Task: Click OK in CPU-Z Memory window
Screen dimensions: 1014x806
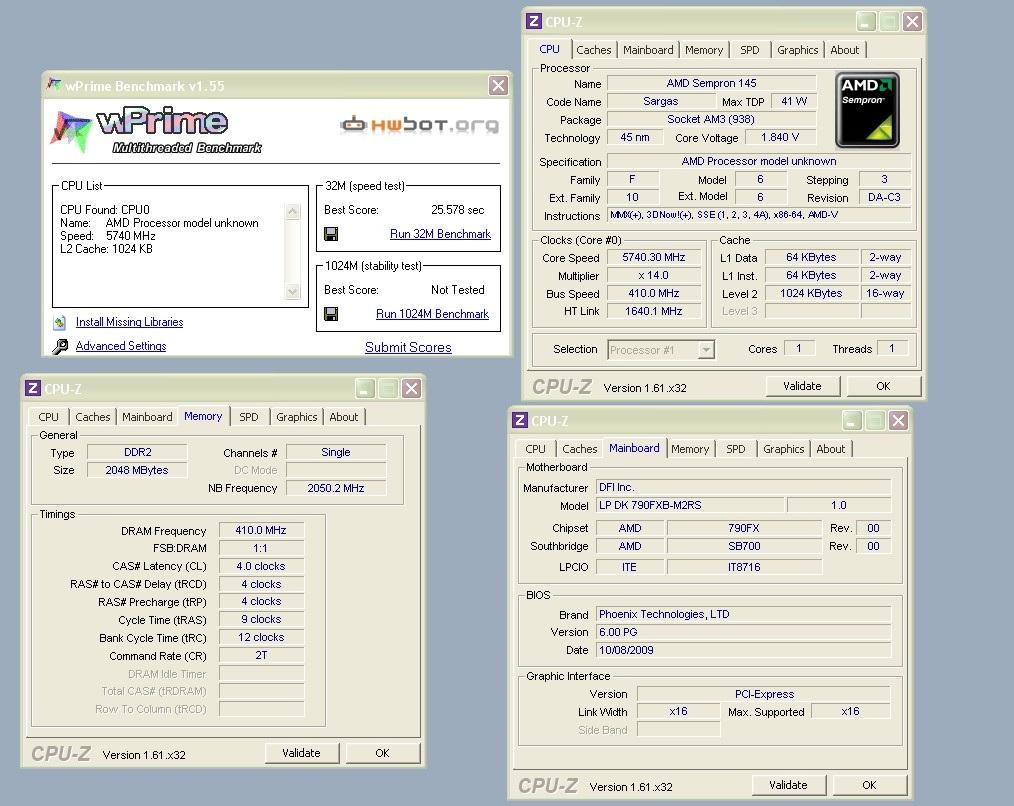Action: [383, 753]
